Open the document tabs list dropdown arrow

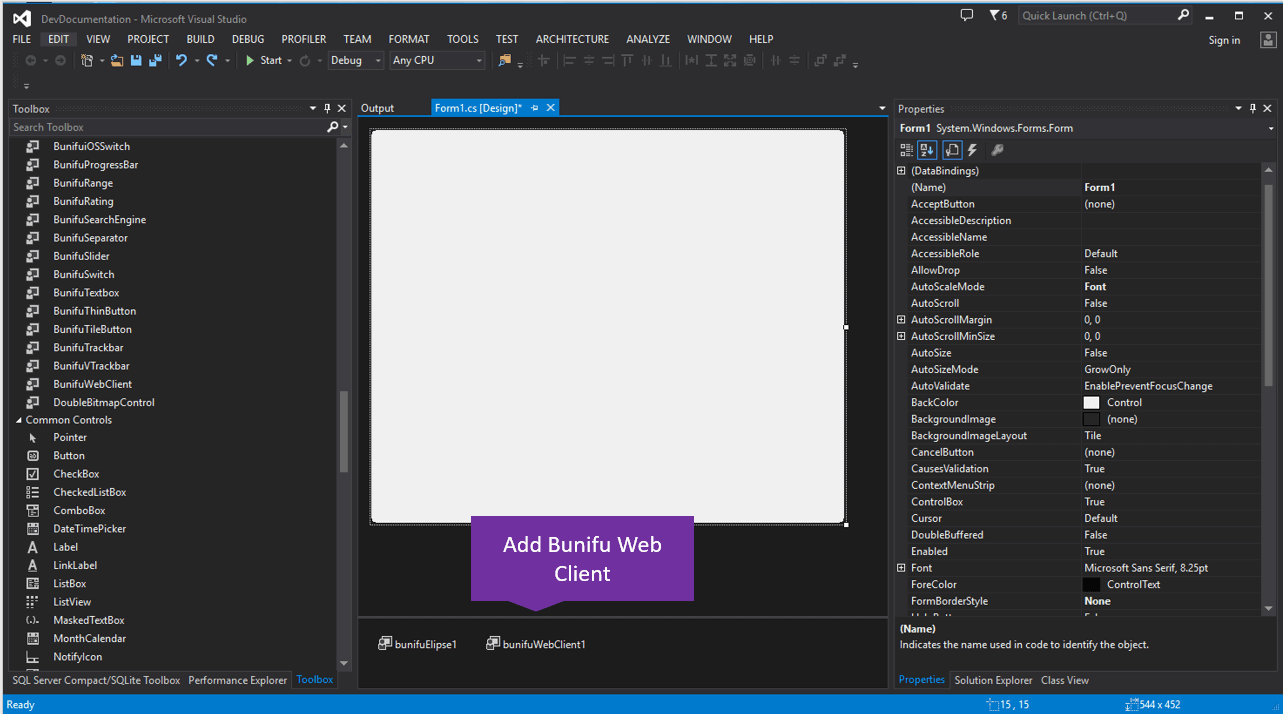[x=882, y=108]
